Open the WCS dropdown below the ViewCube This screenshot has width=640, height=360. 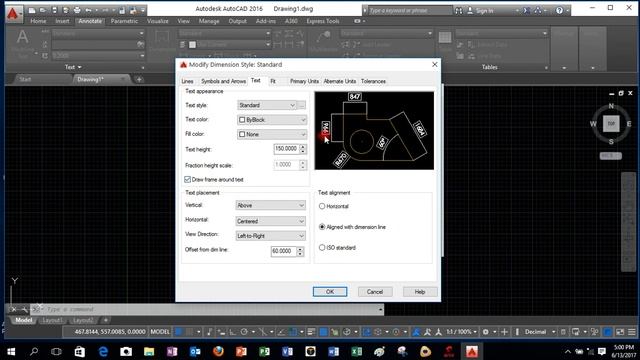[611, 156]
